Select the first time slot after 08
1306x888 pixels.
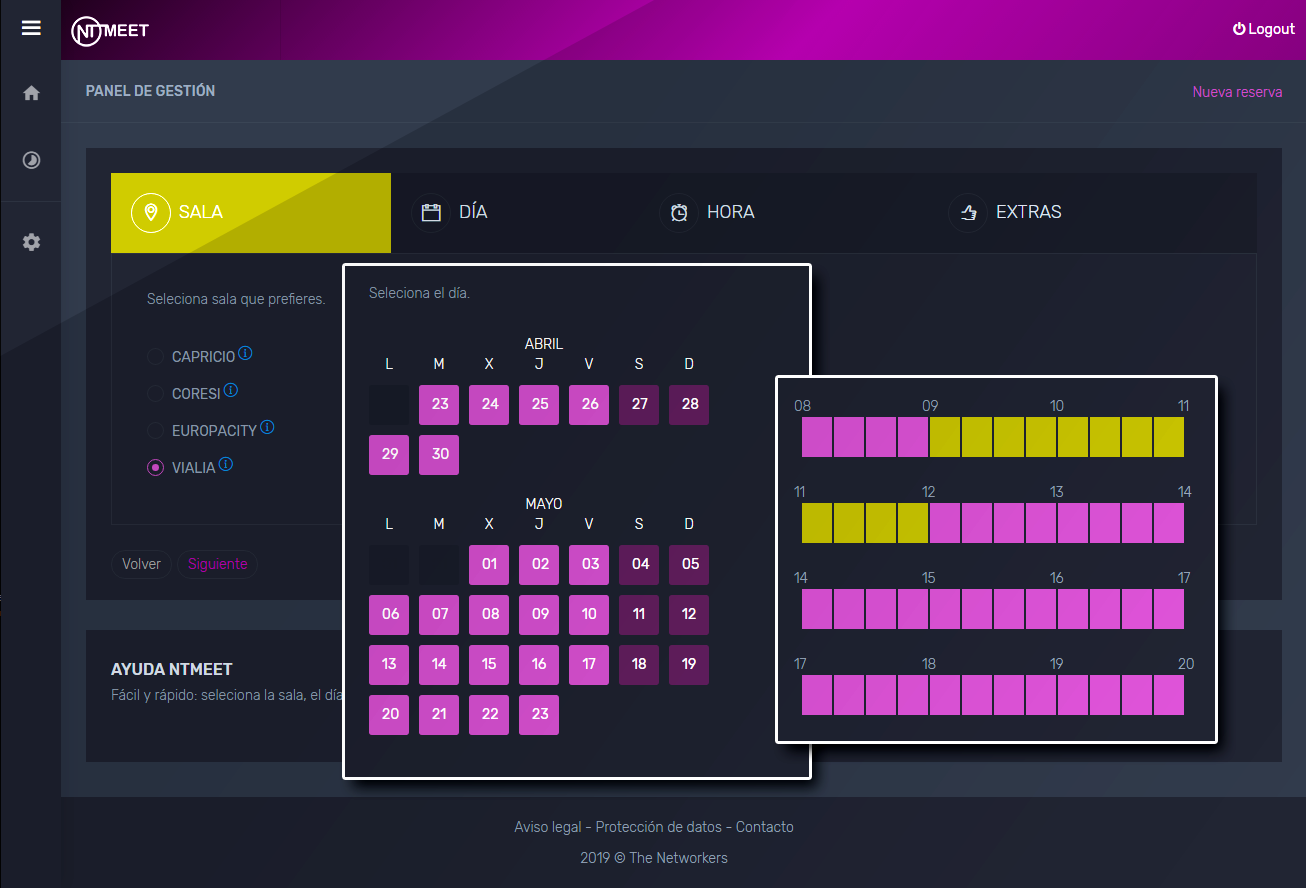(817, 437)
